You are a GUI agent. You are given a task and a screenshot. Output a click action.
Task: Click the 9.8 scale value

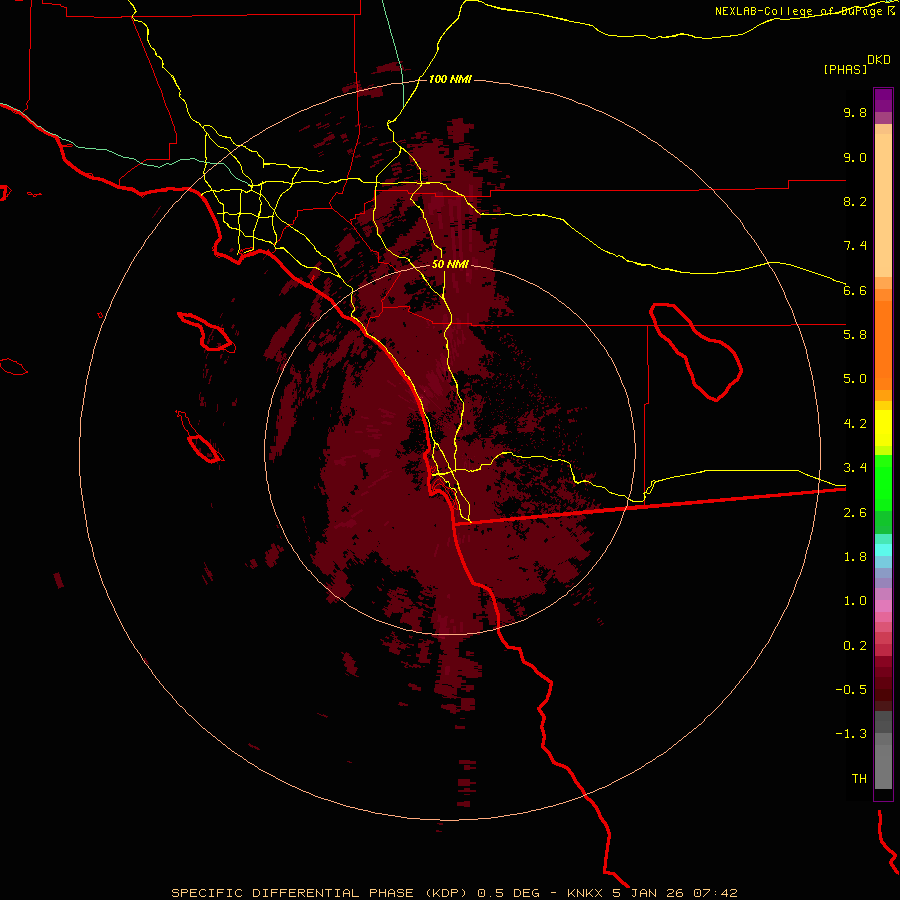pos(855,112)
